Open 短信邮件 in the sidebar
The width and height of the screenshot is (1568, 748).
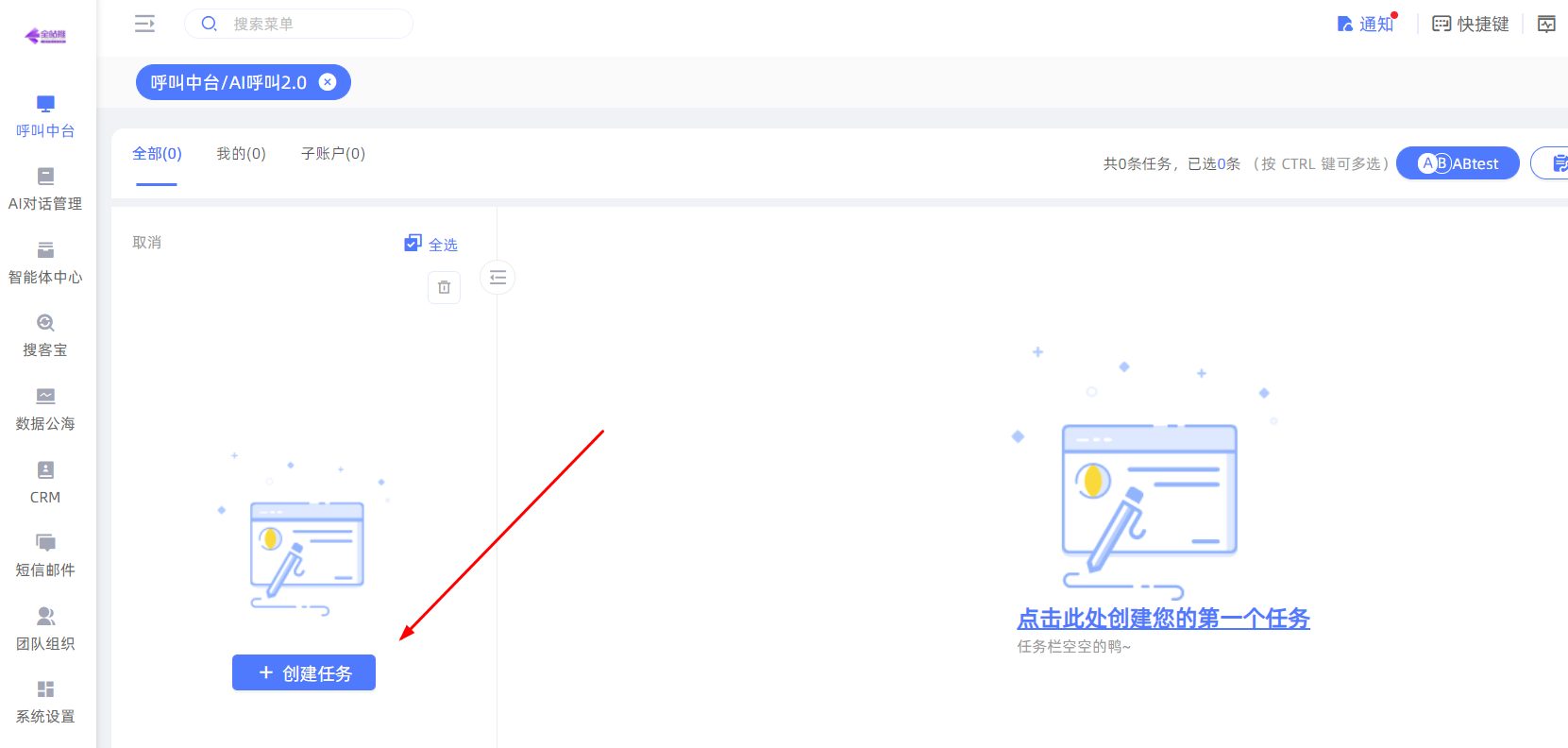(44, 555)
